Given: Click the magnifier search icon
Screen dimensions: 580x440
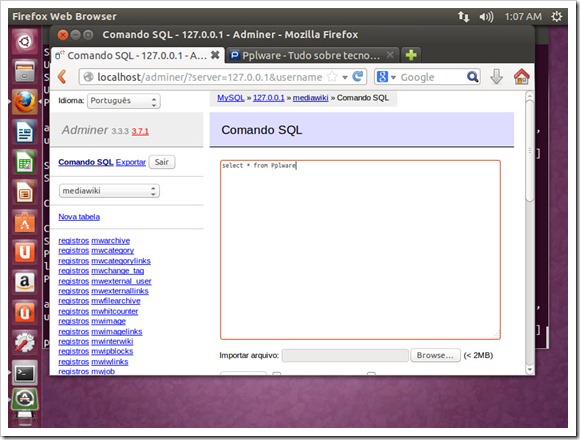Looking at the screenshot, I should click(x=472, y=77).
